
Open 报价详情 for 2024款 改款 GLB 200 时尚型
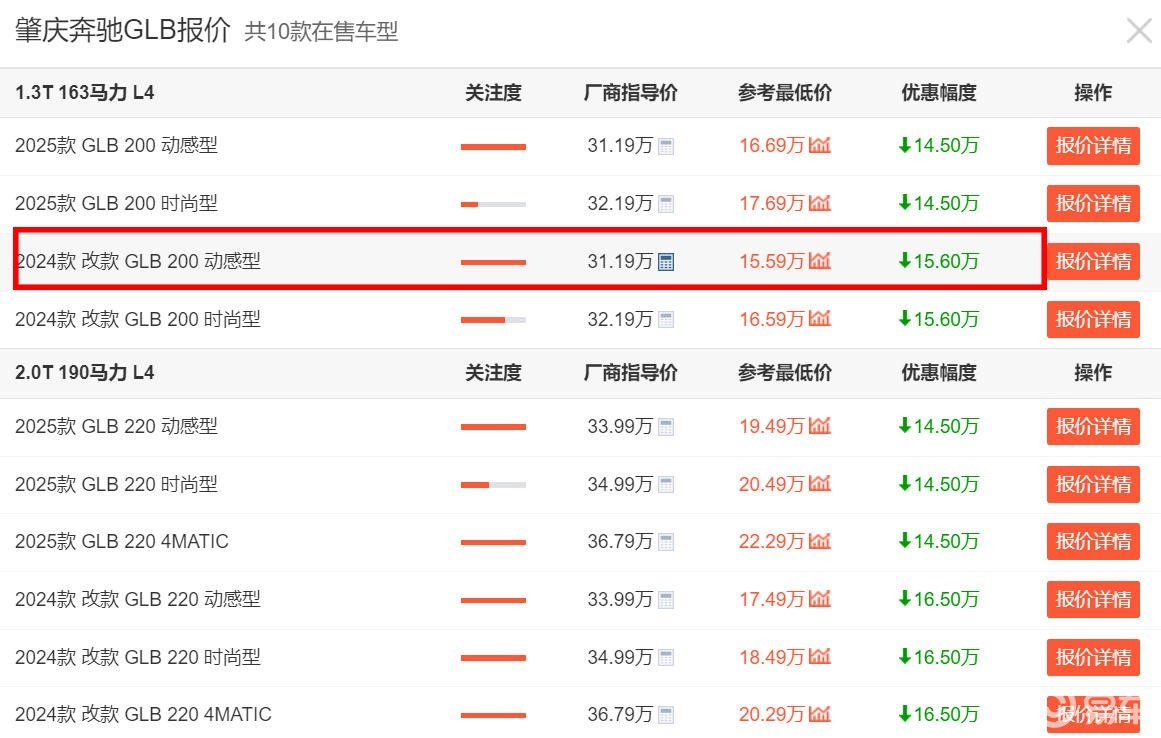(1093, 320)
